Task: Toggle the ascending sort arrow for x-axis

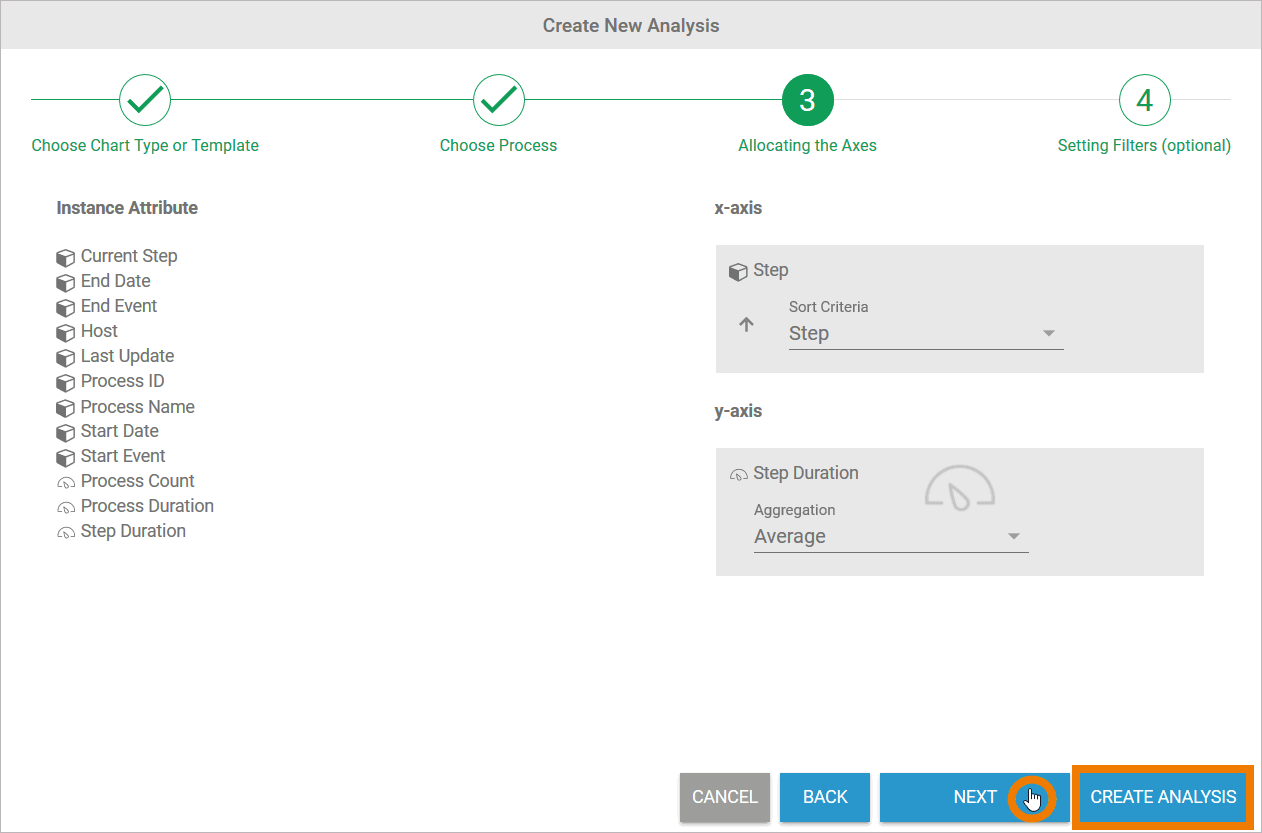Action: (x=746, y=325)
